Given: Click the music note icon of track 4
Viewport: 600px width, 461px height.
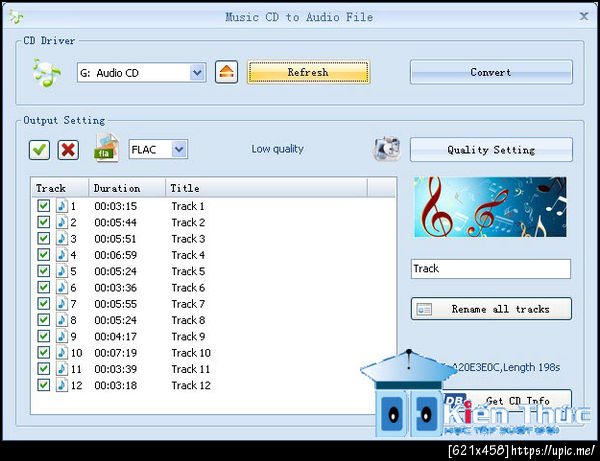Looking at the screenshot, I should tap(62, 255).
